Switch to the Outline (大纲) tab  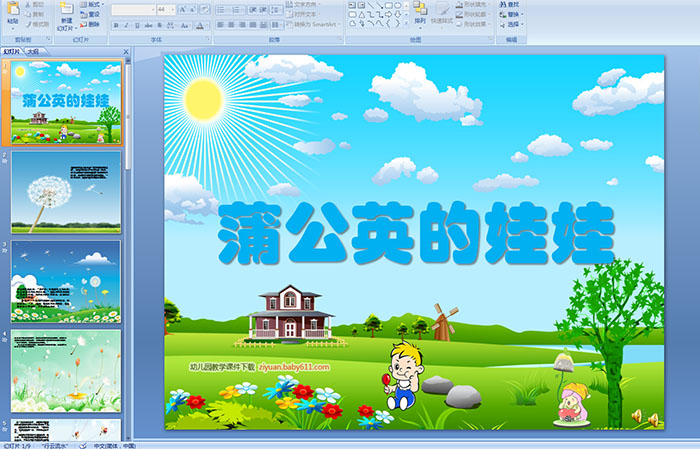(x=35, y=50)
